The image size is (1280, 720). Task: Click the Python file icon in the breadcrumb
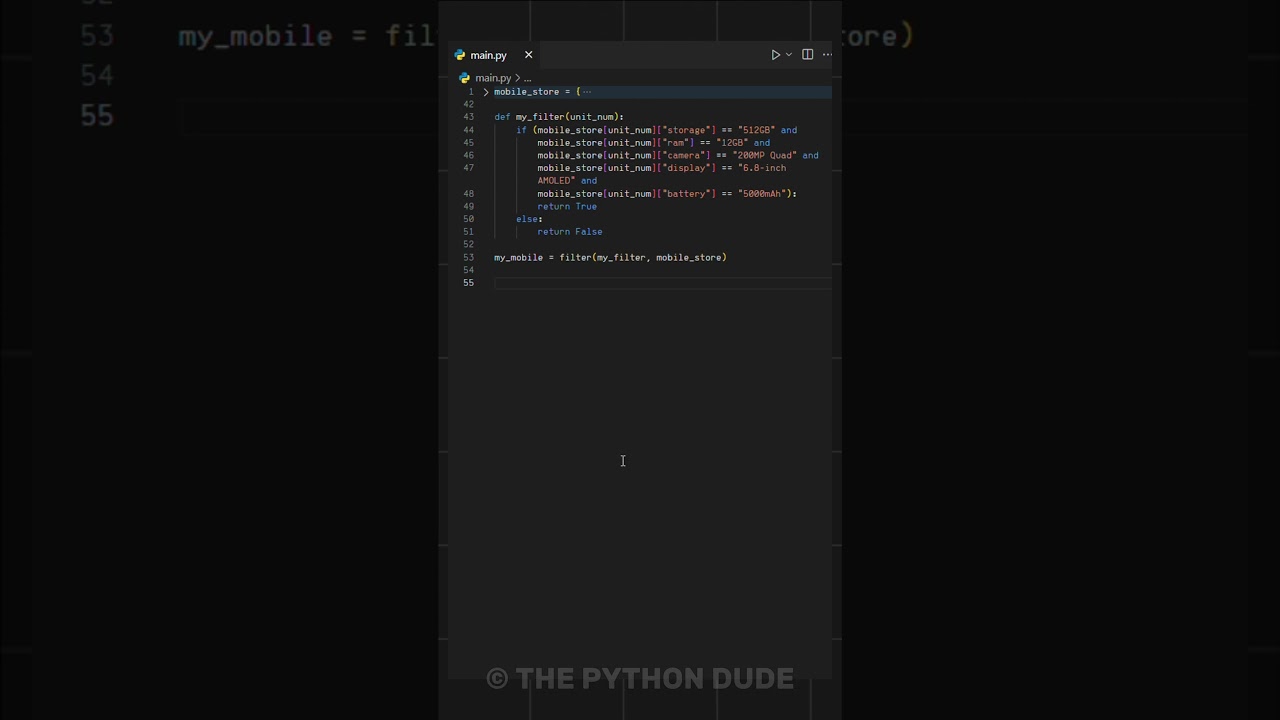pos(464,78)
